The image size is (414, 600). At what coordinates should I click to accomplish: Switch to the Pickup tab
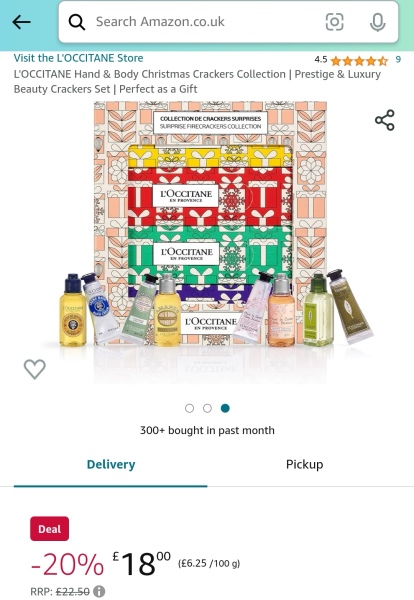coord(305,464)
